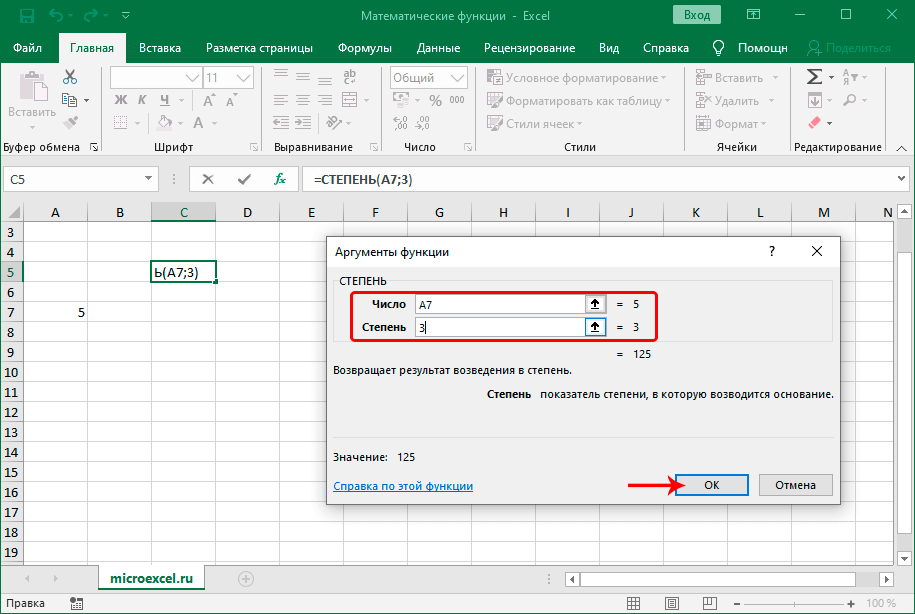Open the Справка по этой функции link
This screenshot has height=614, width=915.
coord(402,486)
